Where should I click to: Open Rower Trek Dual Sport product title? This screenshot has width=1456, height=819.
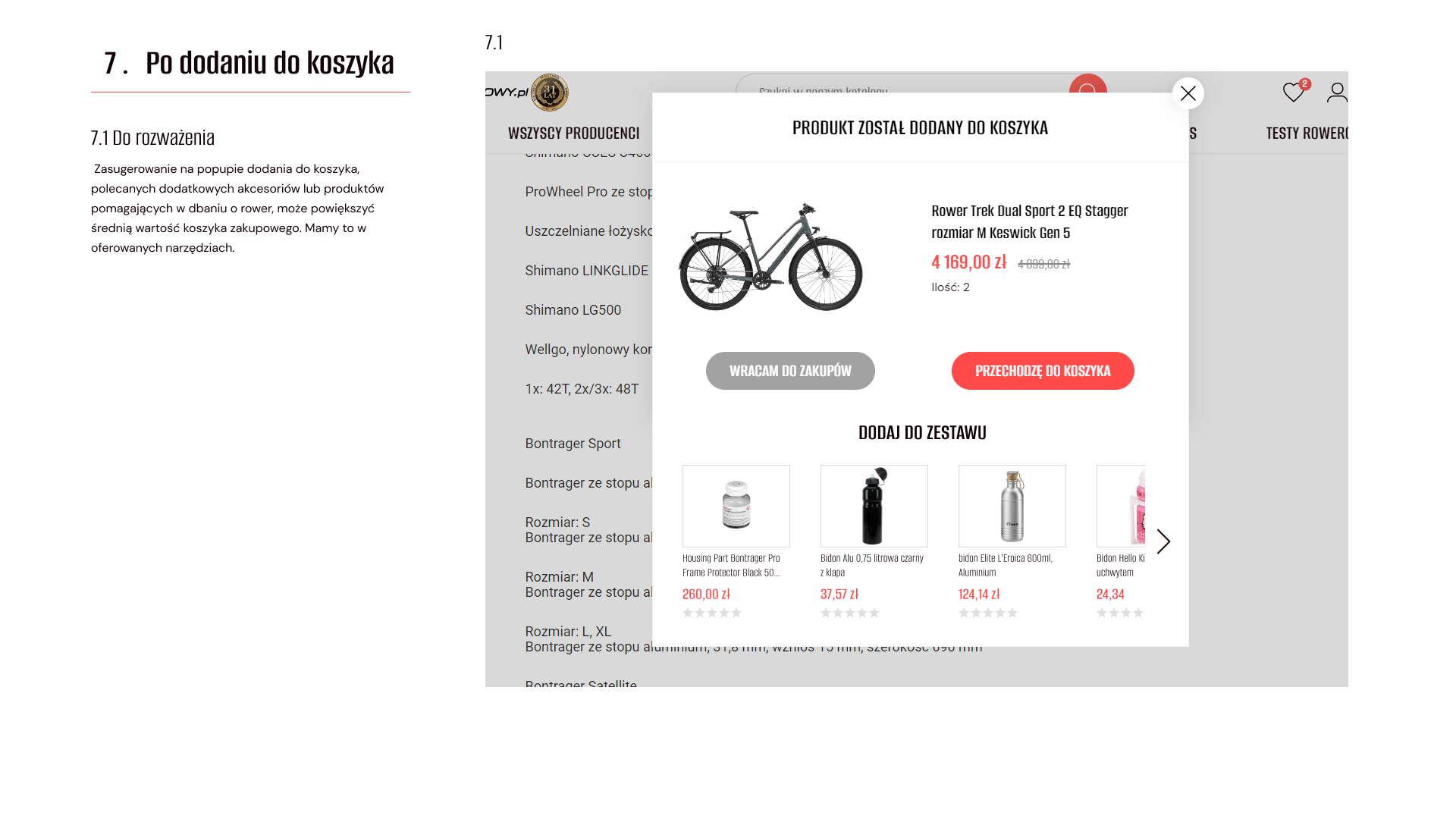1029,221
